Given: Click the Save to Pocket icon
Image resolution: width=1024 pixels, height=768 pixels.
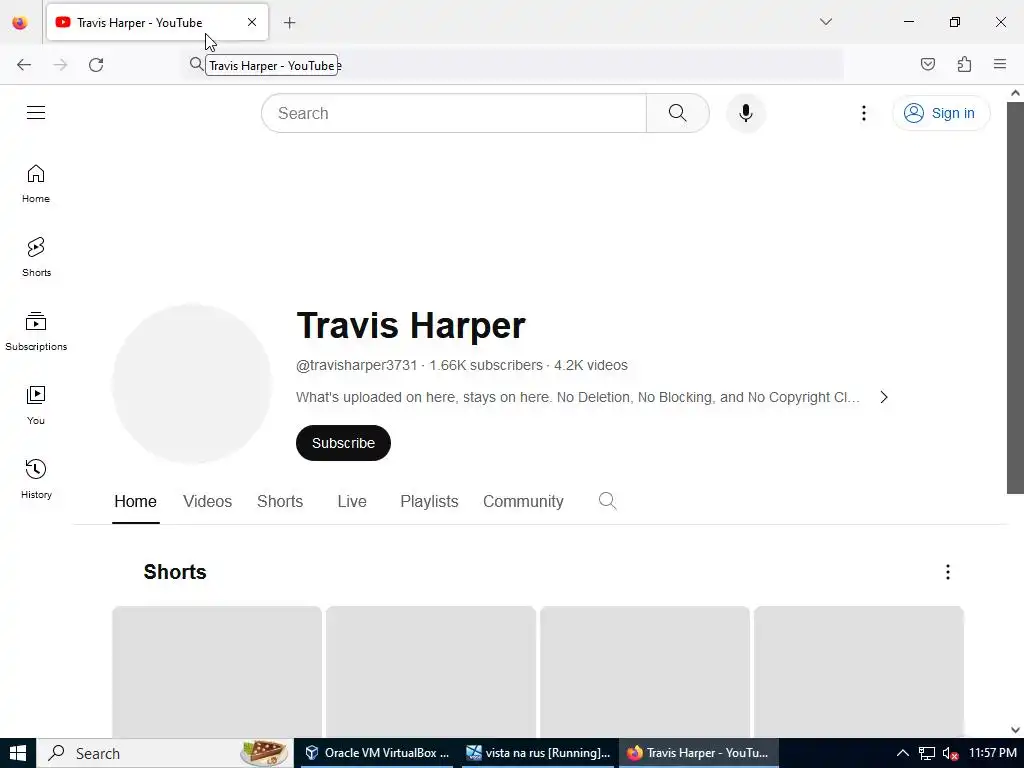Looking at the screenshot, I should (927, 64).
